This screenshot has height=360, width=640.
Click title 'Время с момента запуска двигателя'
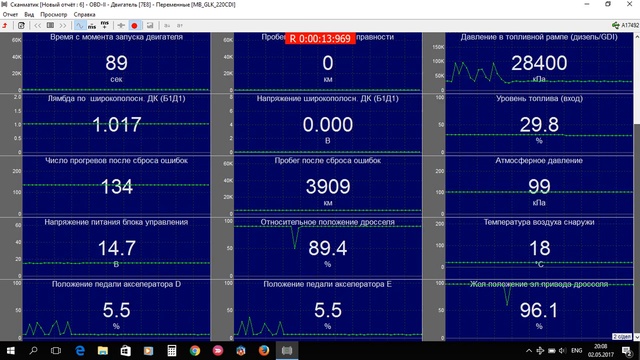click(116, 37)
